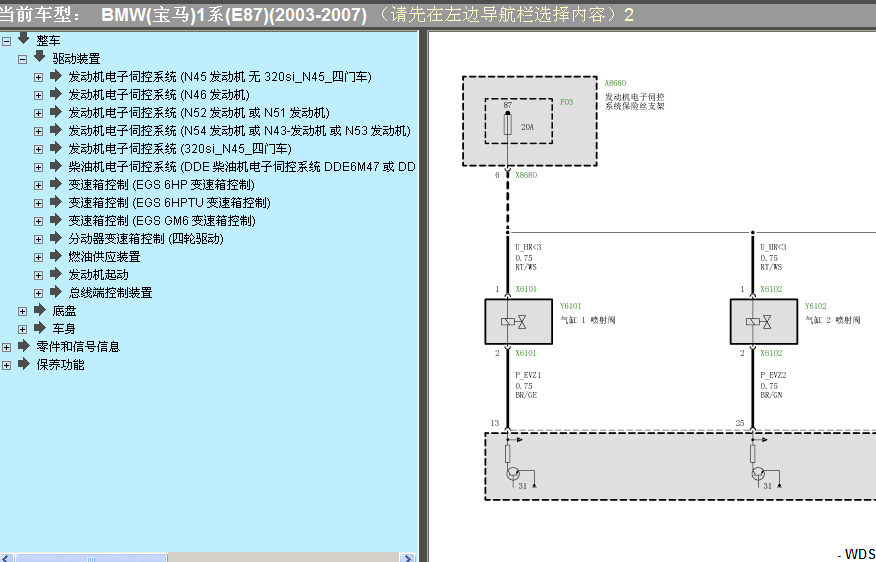Expand the 320si_N45_四门车 entry
Viewport: 876px width, 562px height.
coord(38,149)
